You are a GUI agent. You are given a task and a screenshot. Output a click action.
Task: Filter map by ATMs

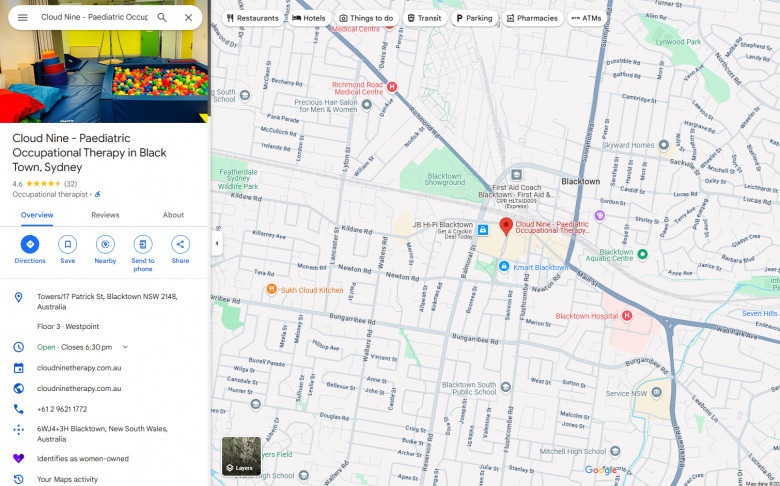click(586, 18)
